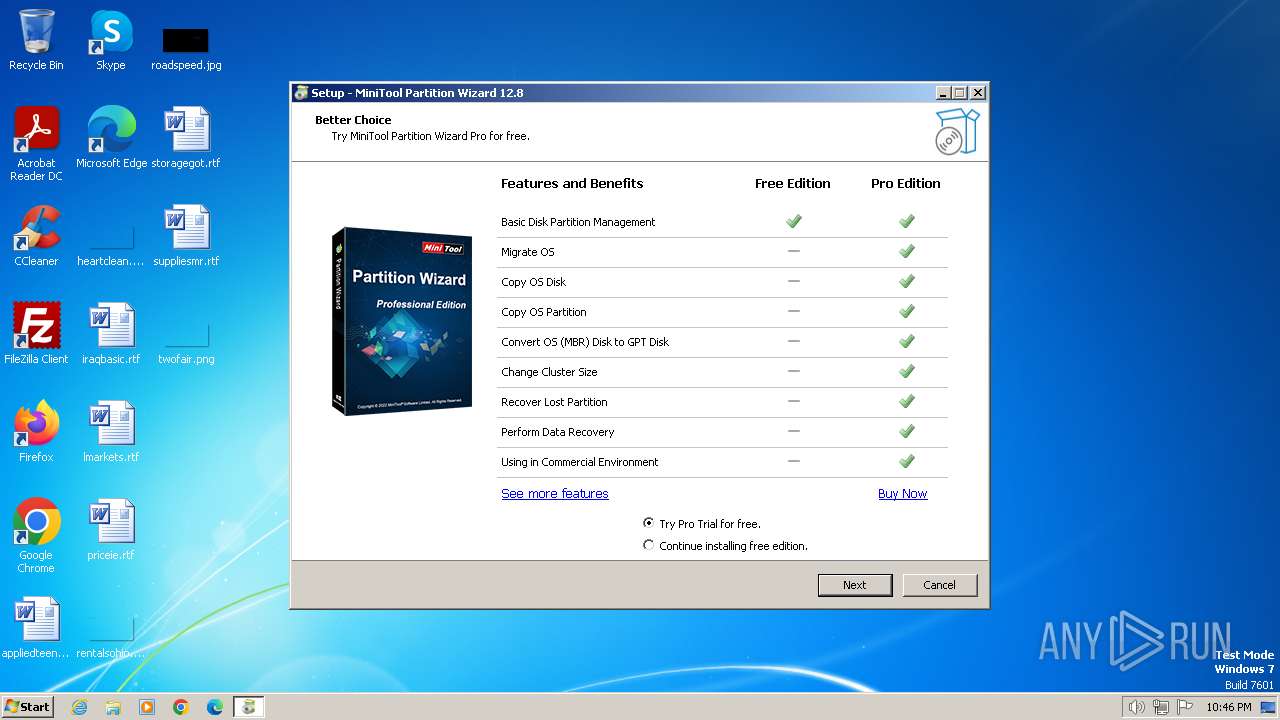The height and width of the screenshot is (720, 1280).
Task: Open the Skype desktop shortcut
Action: click(x=111, y=40)
